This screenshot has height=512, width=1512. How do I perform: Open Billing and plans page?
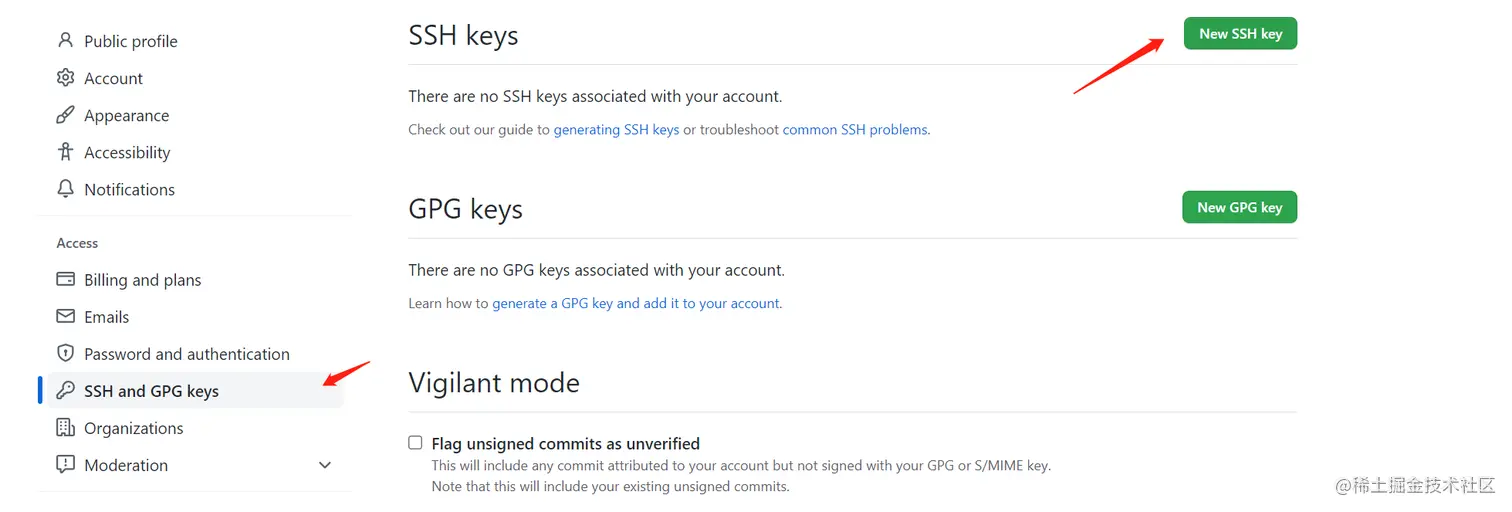pyautogui.click(x=143, y=280)
